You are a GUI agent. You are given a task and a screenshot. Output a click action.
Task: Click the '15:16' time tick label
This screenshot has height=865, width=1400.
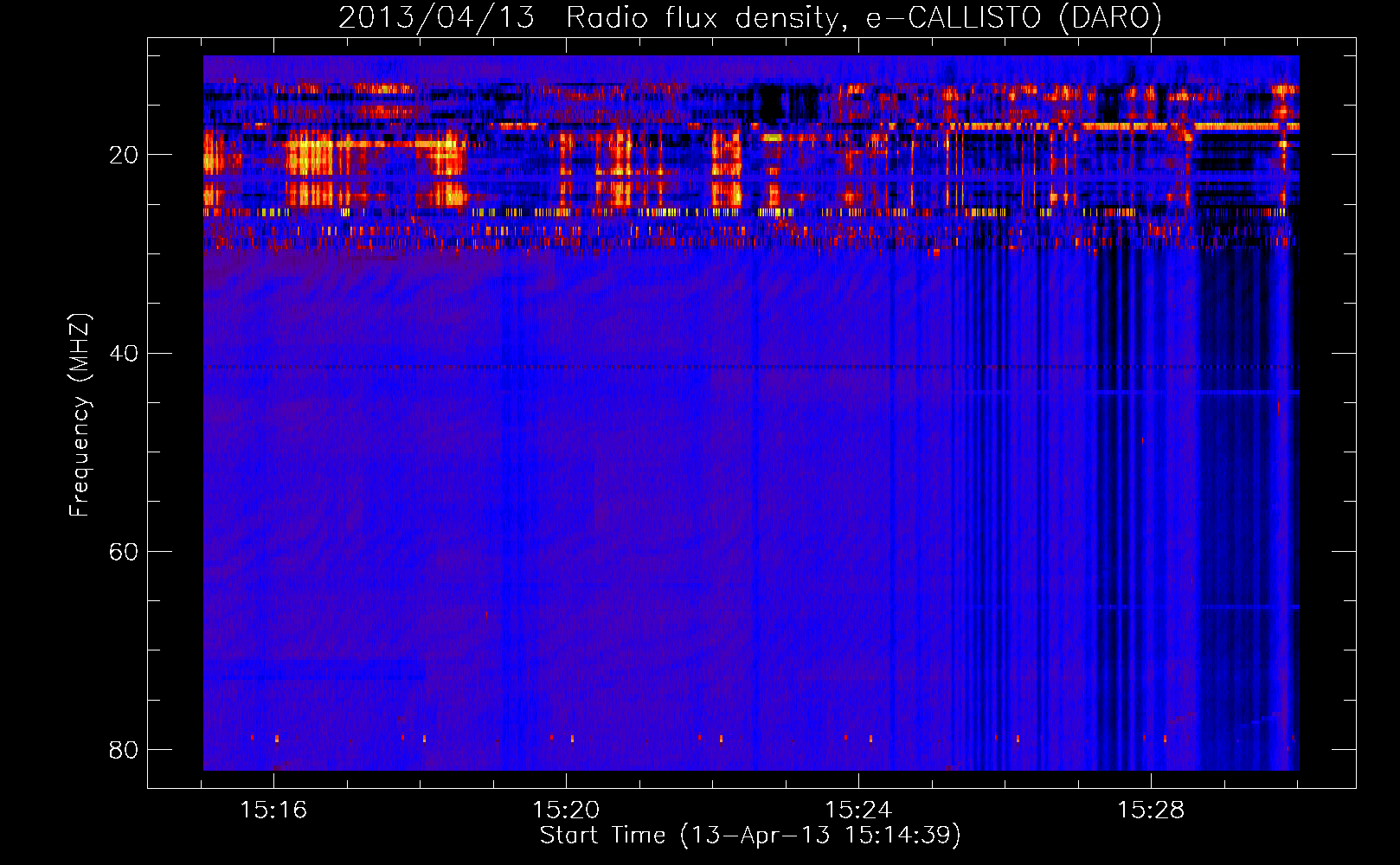[273, 810]
